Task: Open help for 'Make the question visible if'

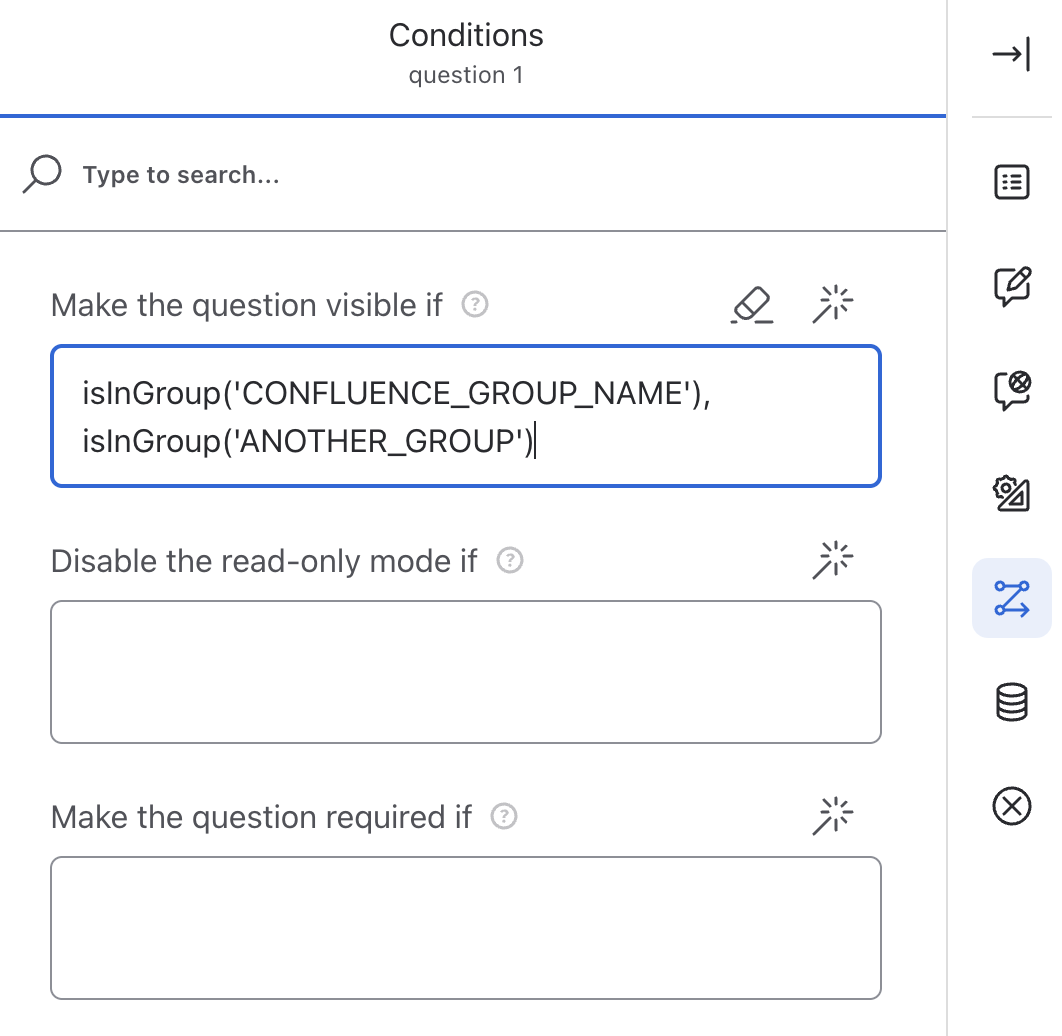Action: pos(476,305)
